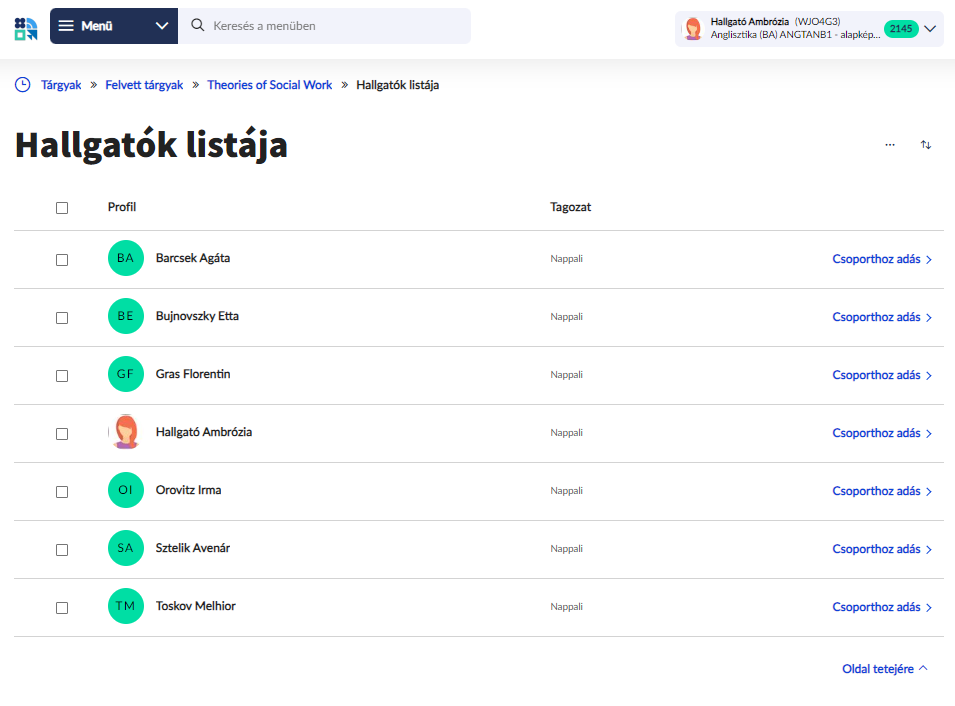Image resolution: width=955 pixels, height=706 pixels.
Task: Open Theories of Social Work breadcrumb link
Action: [269, 85]
